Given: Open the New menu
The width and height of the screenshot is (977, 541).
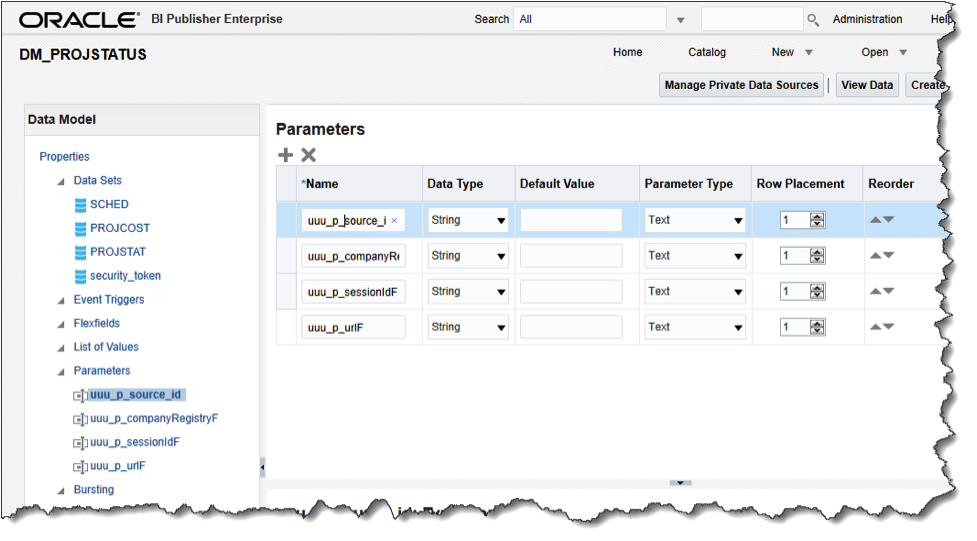Looking at the screenshot, I should pos(792,52).
